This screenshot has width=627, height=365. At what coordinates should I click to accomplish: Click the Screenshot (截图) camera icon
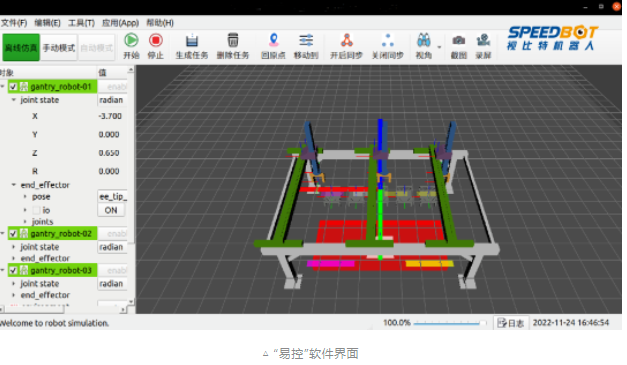point(459,40)
